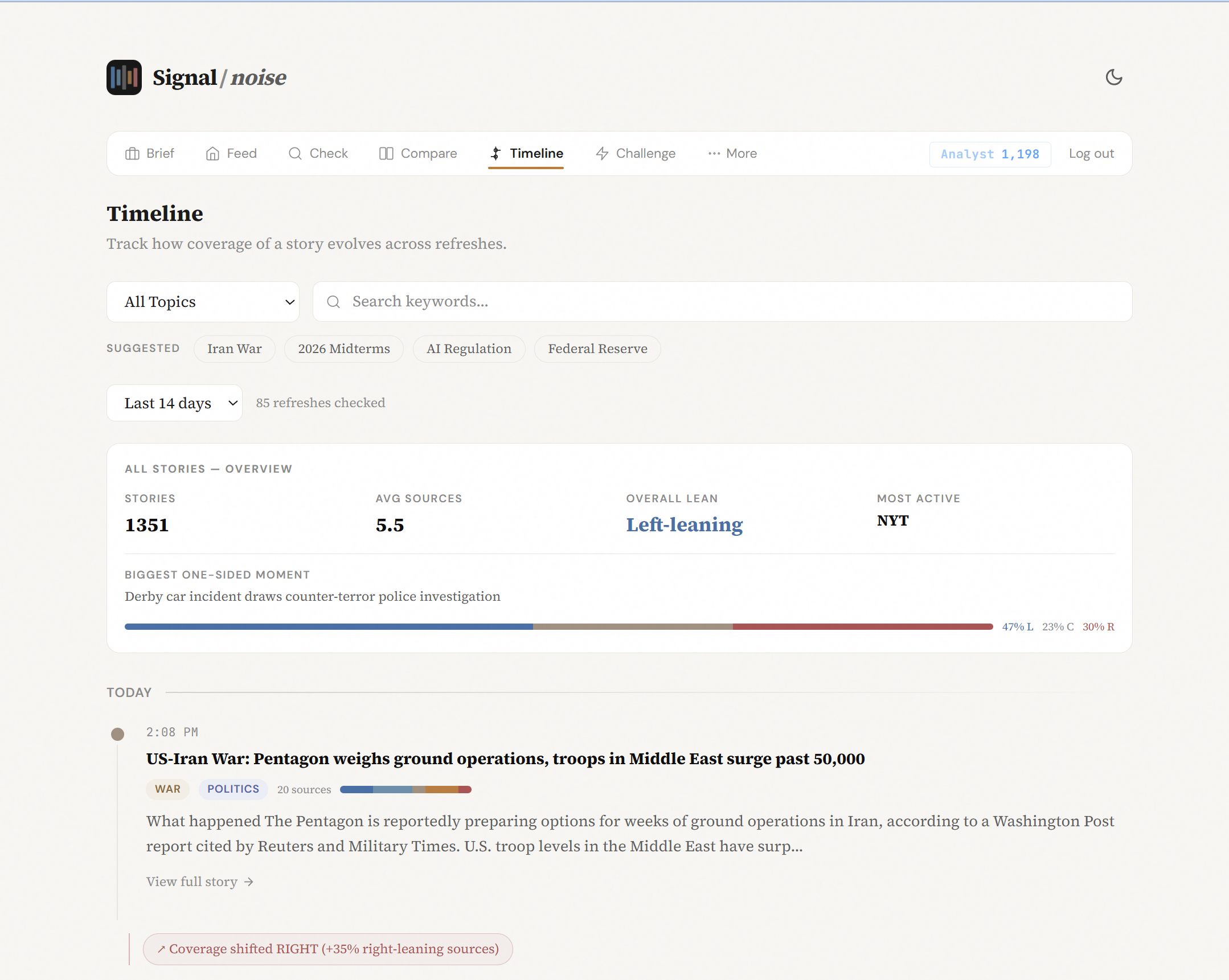Open the Brief briefcase icon tab

pos(132,153)
